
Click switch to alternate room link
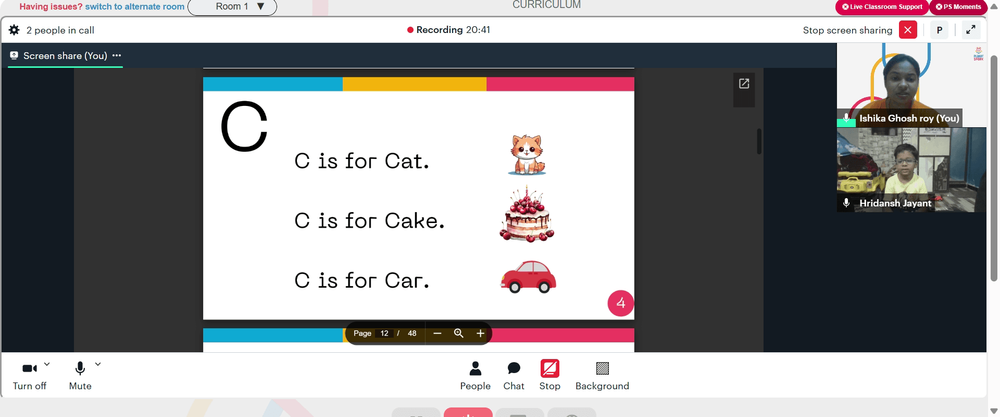point(135,7)
